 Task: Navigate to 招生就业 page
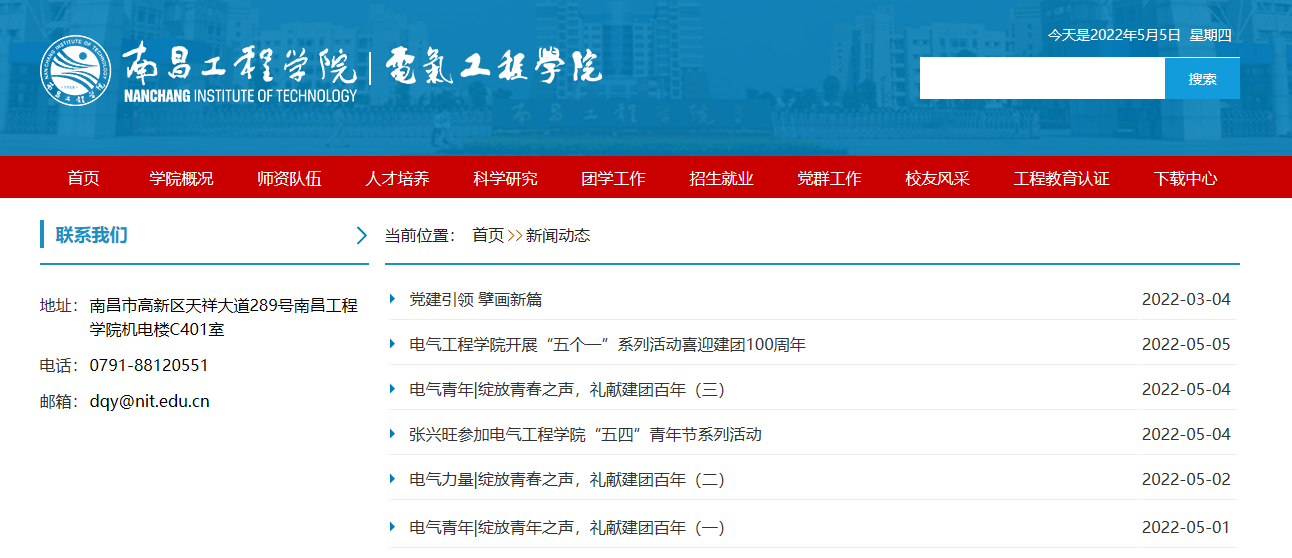coord(721,179)
